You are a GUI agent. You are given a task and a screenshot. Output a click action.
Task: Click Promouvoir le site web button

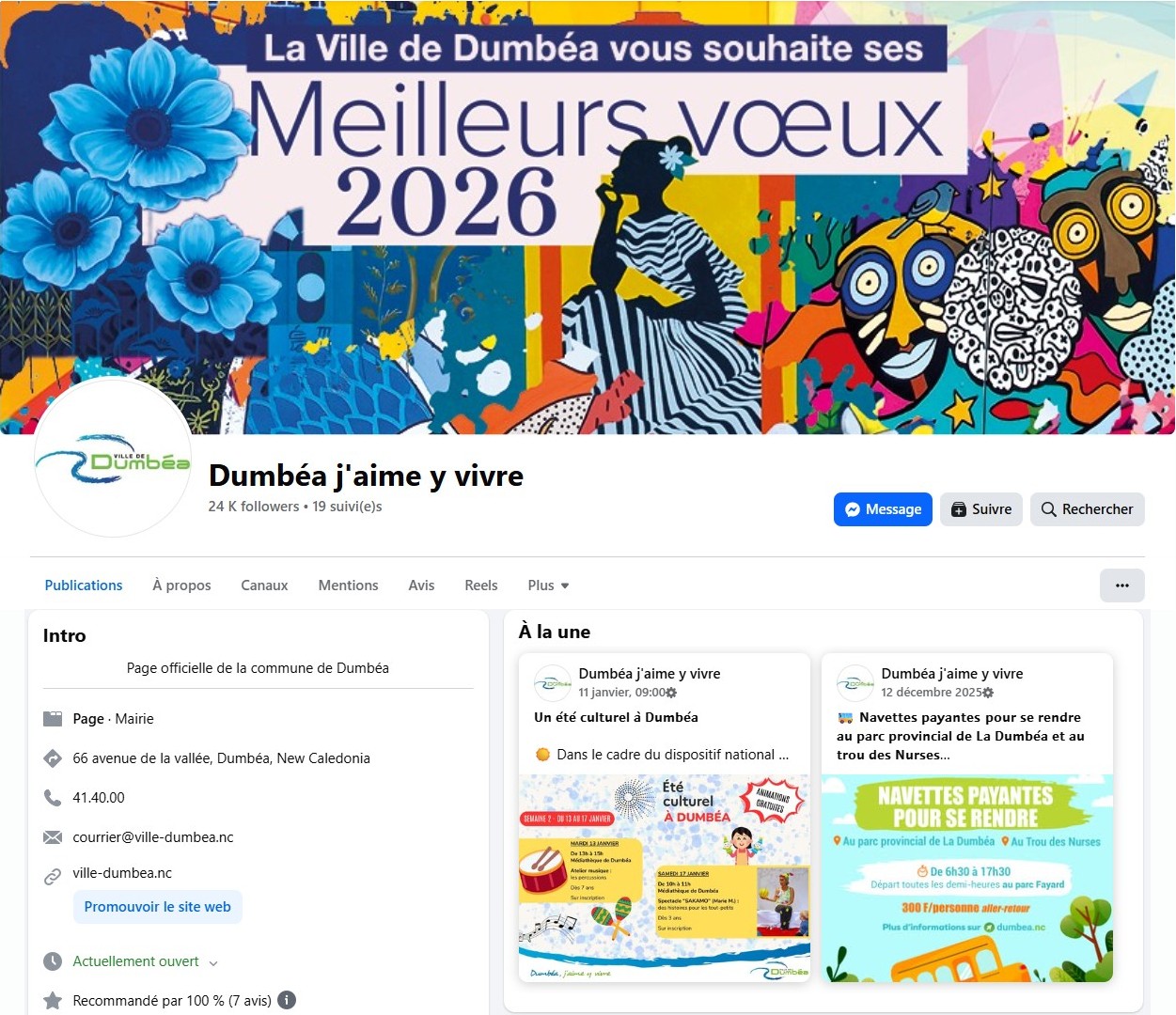click(158, 907)
